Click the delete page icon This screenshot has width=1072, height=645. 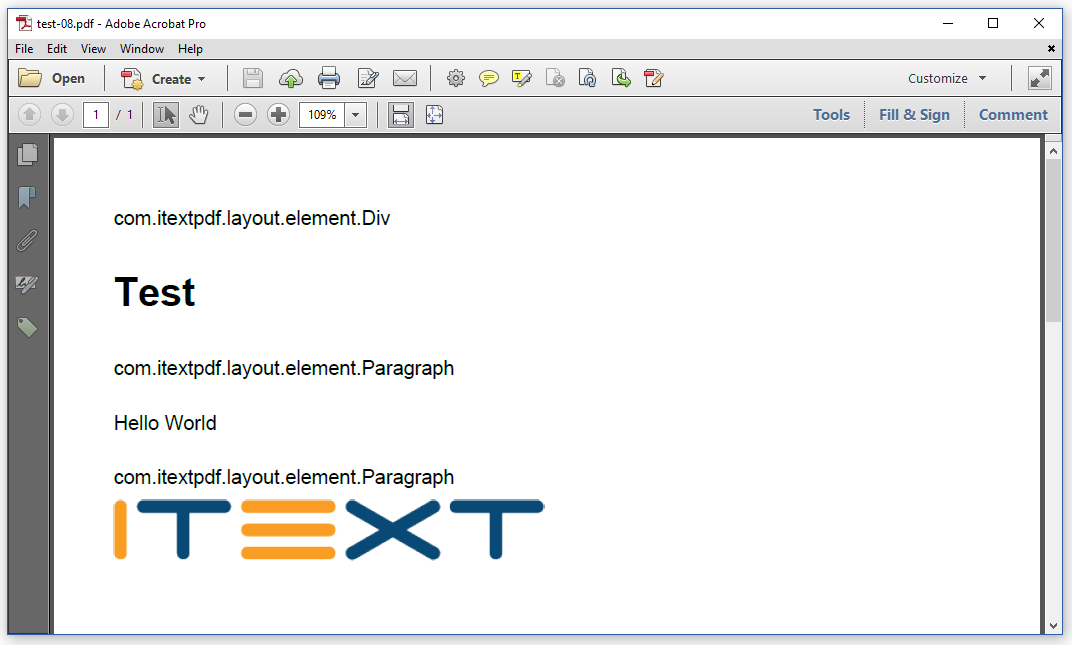(555, 79)
